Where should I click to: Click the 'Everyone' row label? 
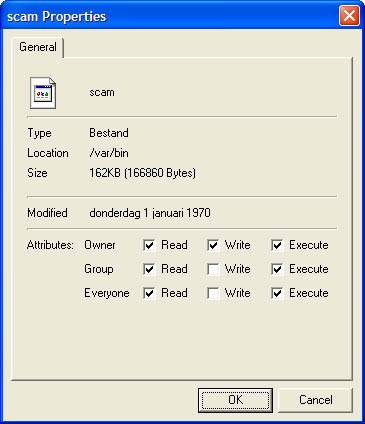(x=107, y=293)
